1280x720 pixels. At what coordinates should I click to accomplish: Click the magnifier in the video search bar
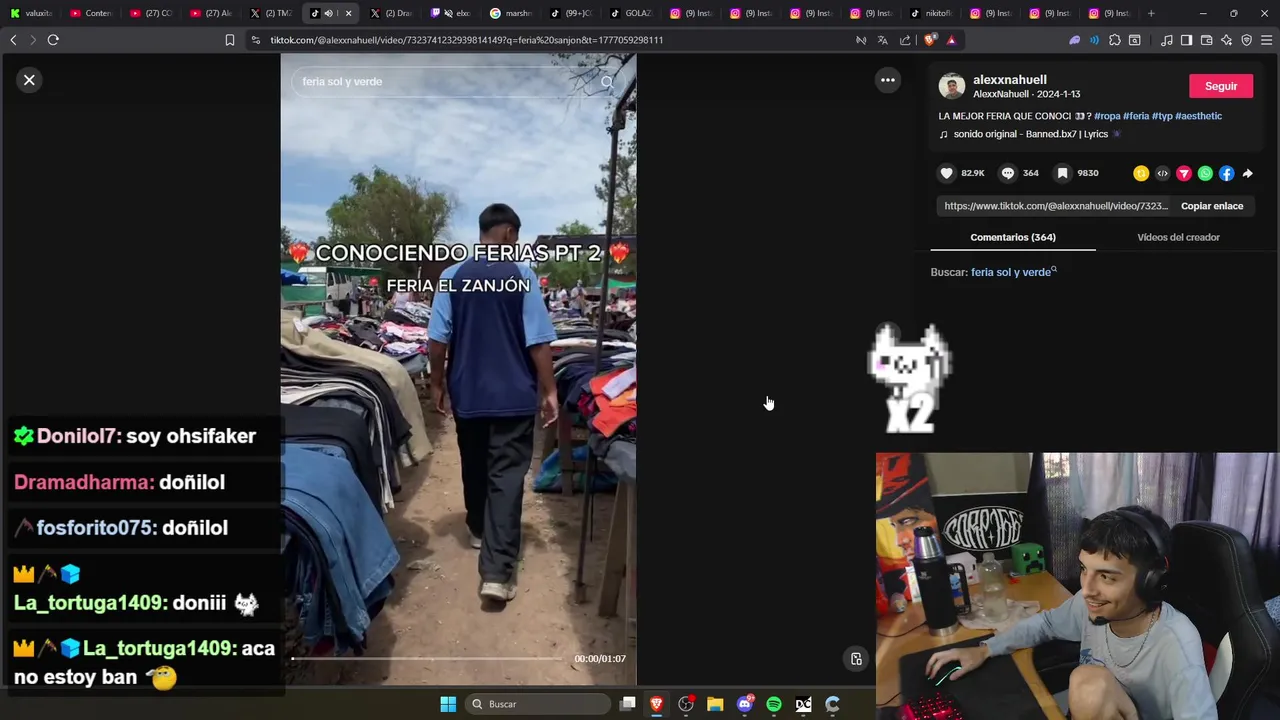607,82
